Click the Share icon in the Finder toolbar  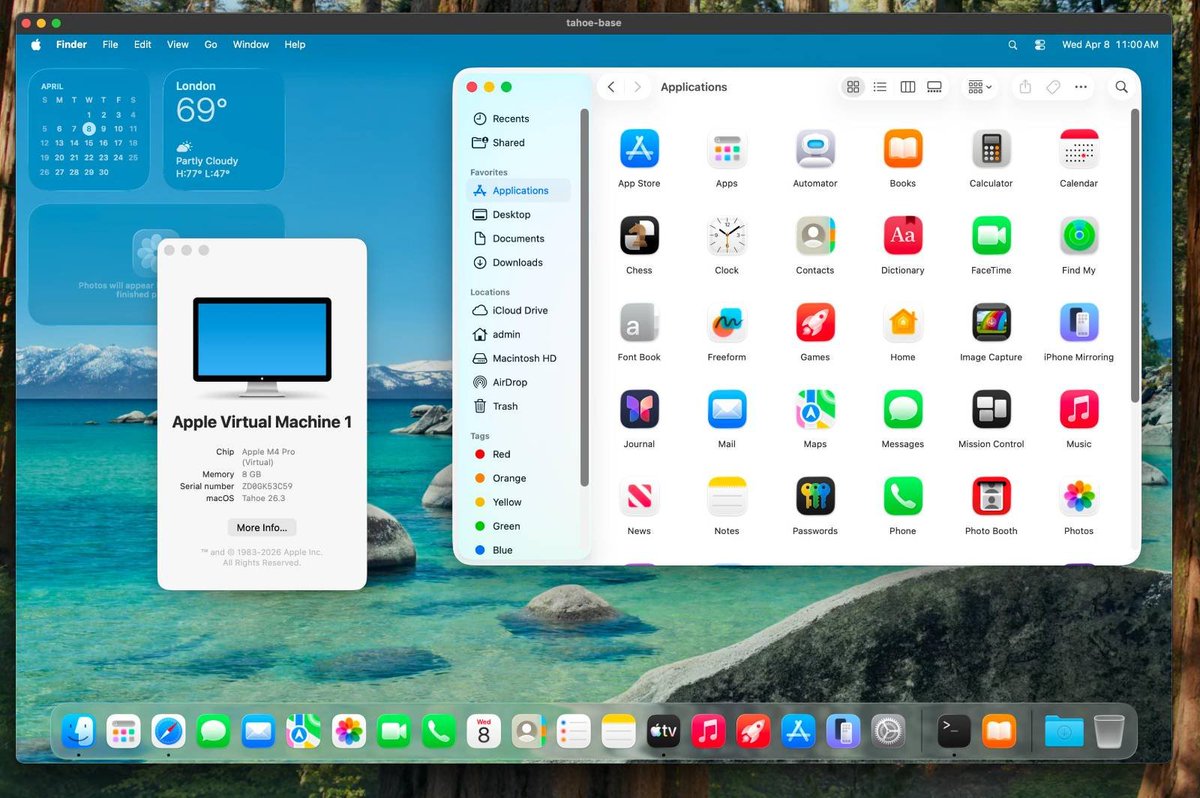[x=1024, y=87]
